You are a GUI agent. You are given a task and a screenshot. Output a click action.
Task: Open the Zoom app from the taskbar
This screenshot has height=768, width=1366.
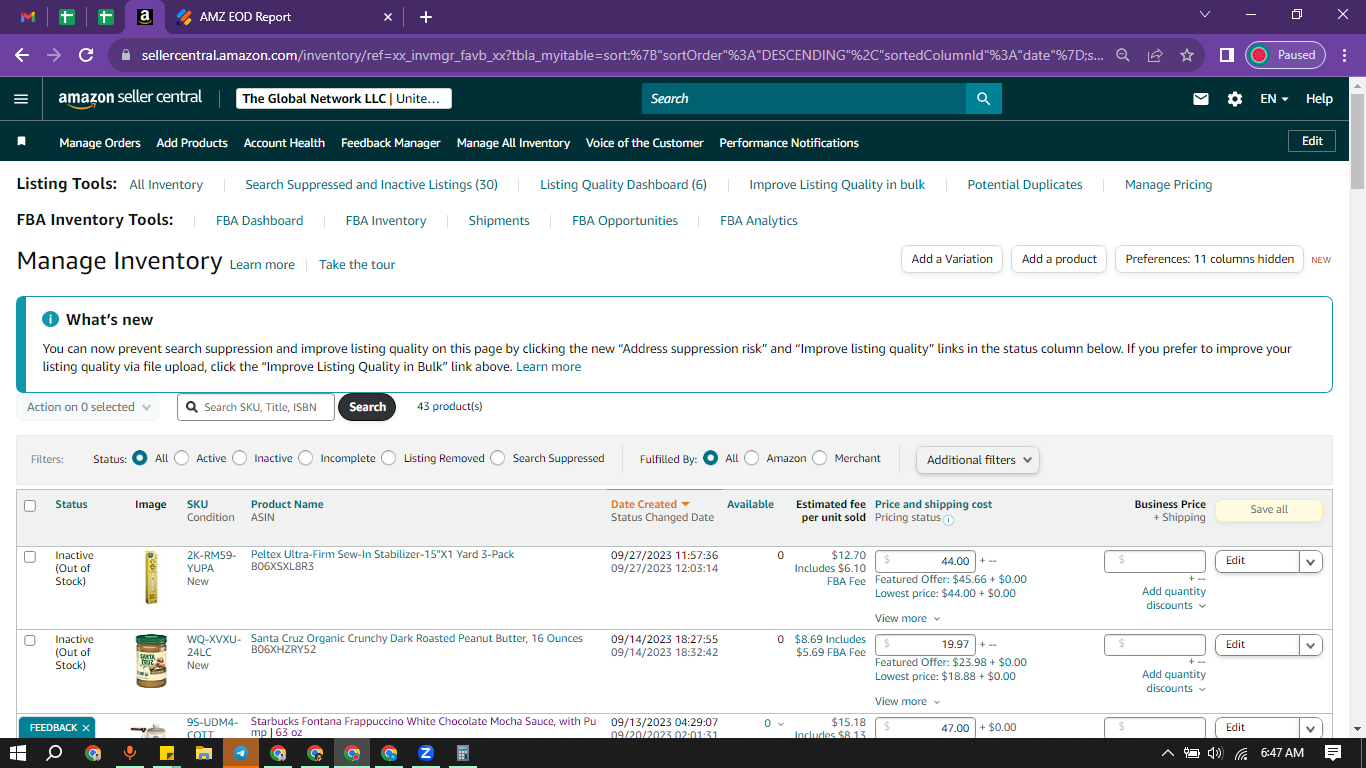tap(425, 753)
